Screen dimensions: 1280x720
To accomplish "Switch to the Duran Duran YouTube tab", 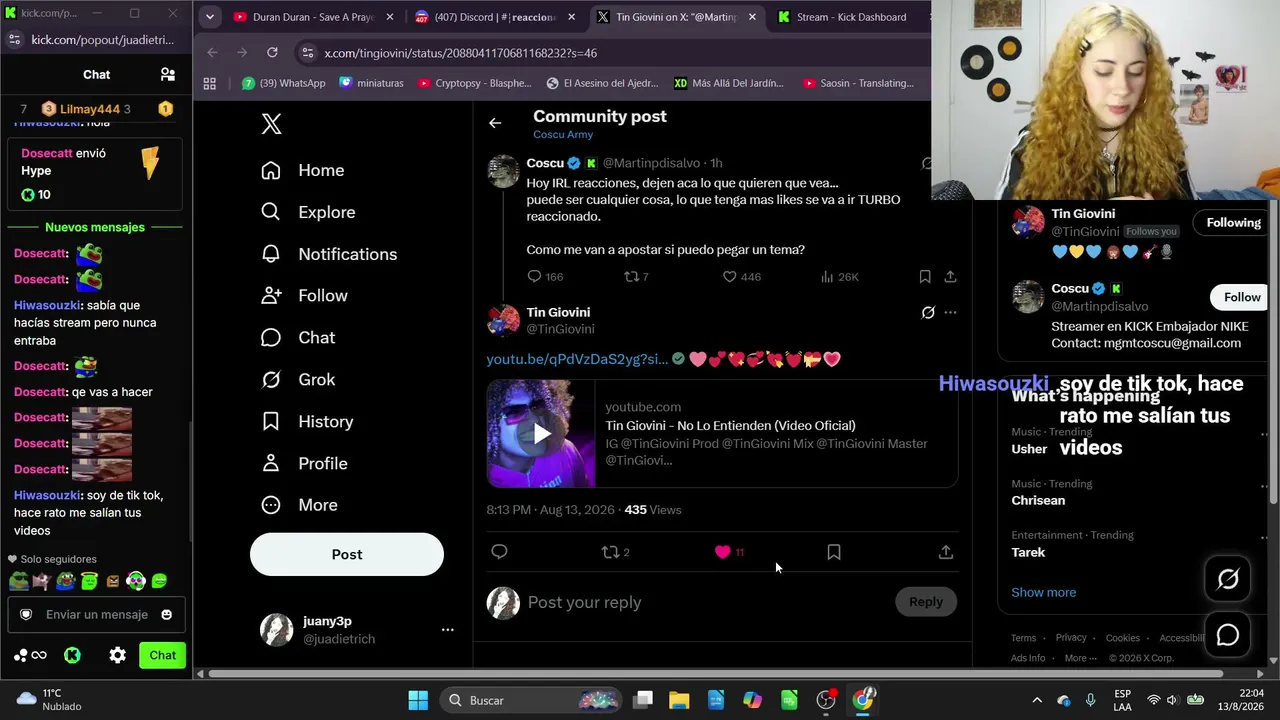I will click(x=313, y=17).
